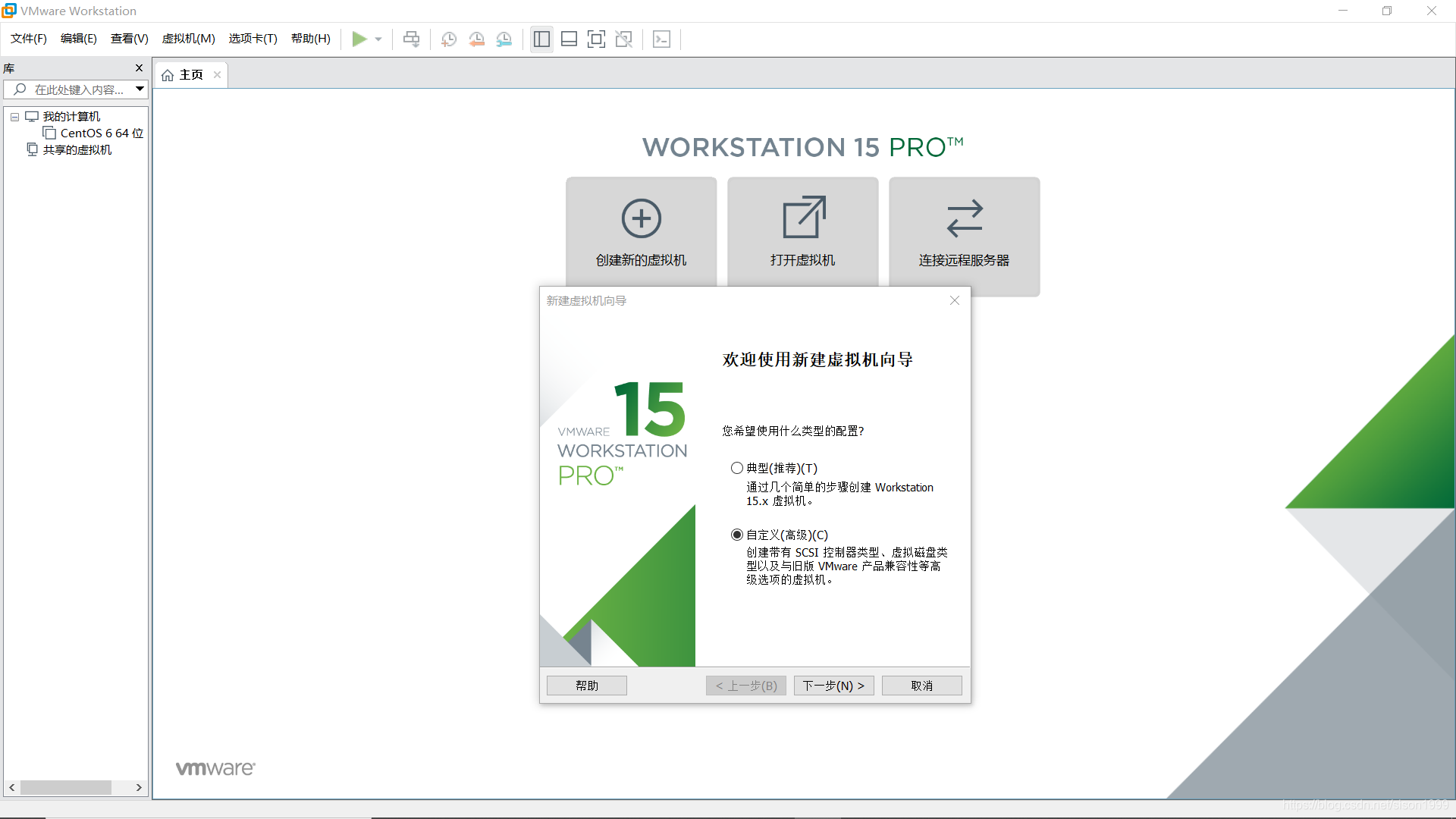The width and height of the screenshot is (1456, 819).
Task: Click the revert to snapshot icon
Action: tap(477, 39)
